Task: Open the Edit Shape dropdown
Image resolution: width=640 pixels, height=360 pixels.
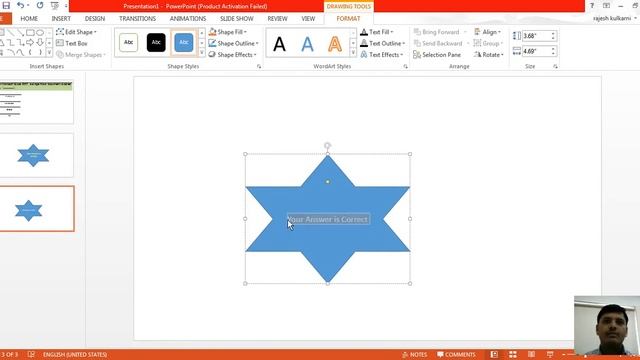Action: pyautogui.click(x=76, y=32)
